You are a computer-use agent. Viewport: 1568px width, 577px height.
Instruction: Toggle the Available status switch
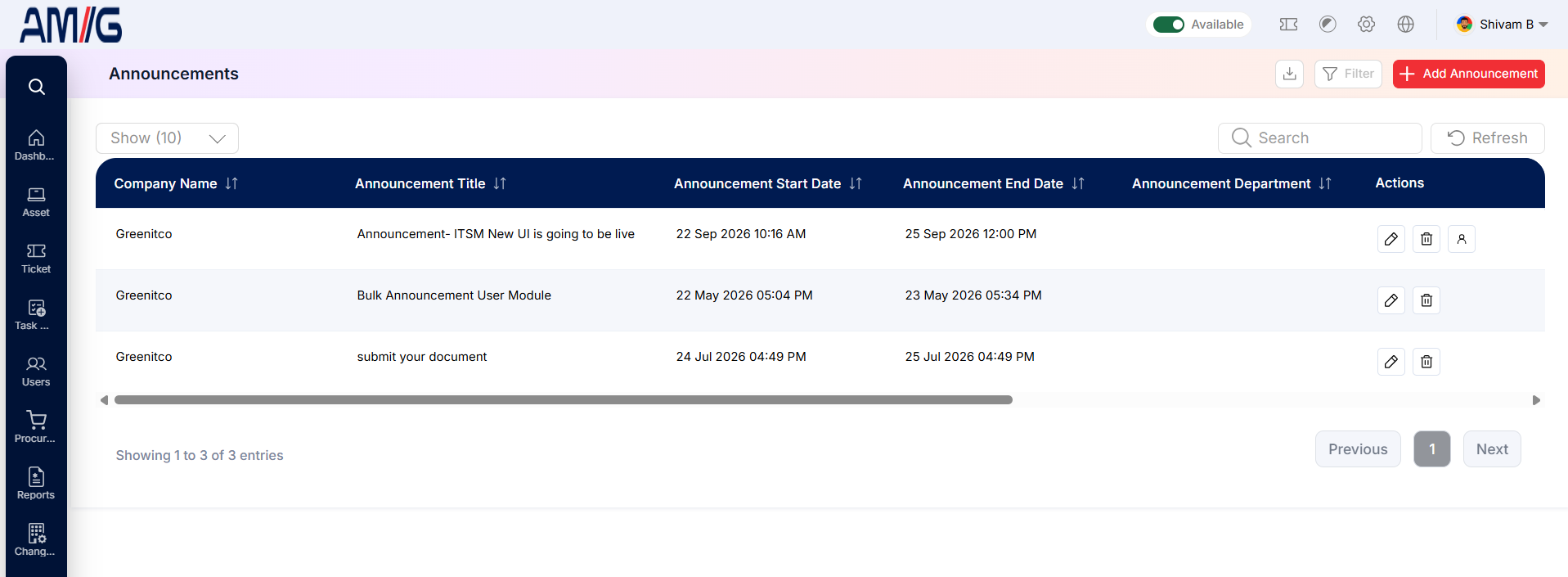coord(1168,25)
